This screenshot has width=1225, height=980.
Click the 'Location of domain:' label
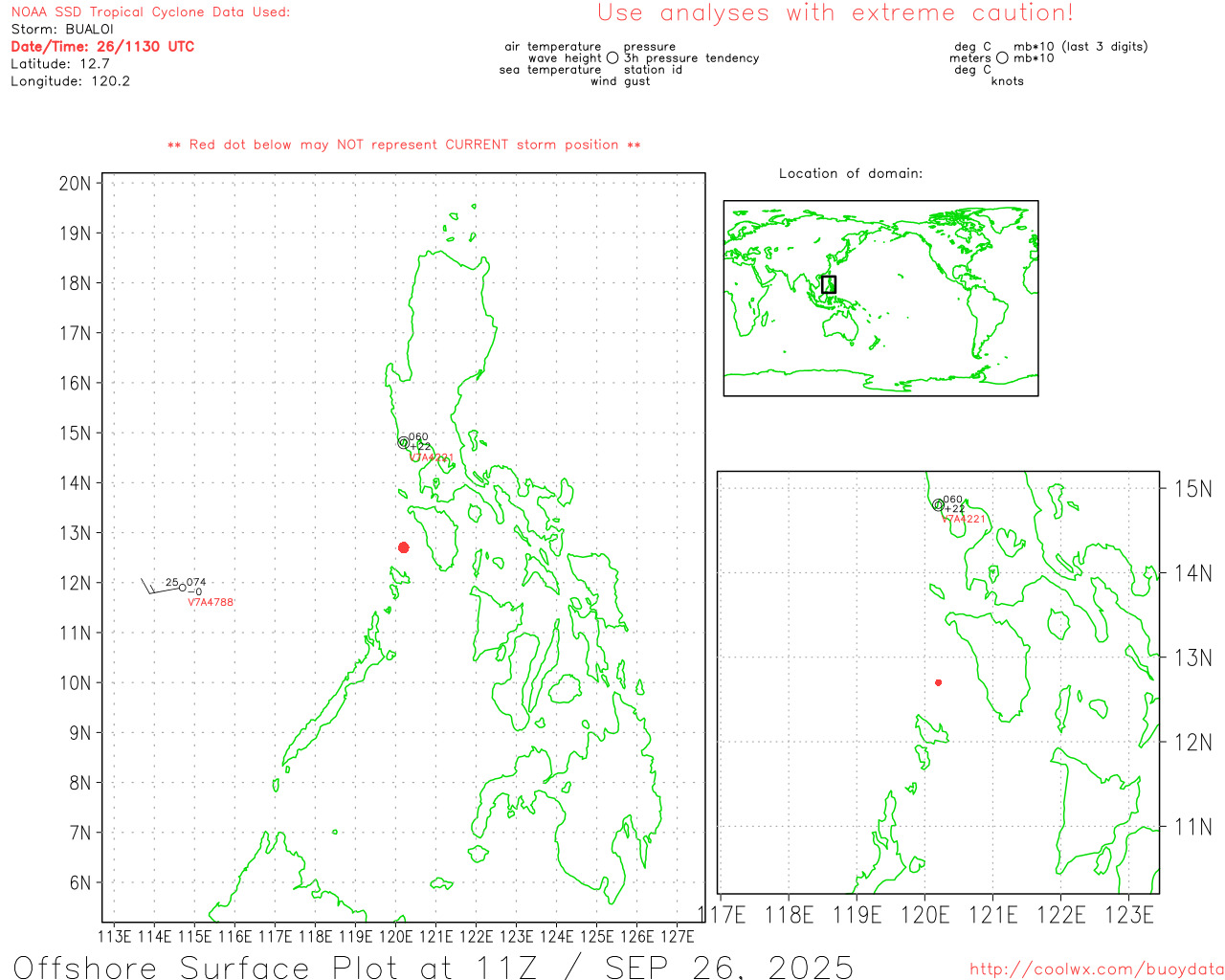click(851, 173)
